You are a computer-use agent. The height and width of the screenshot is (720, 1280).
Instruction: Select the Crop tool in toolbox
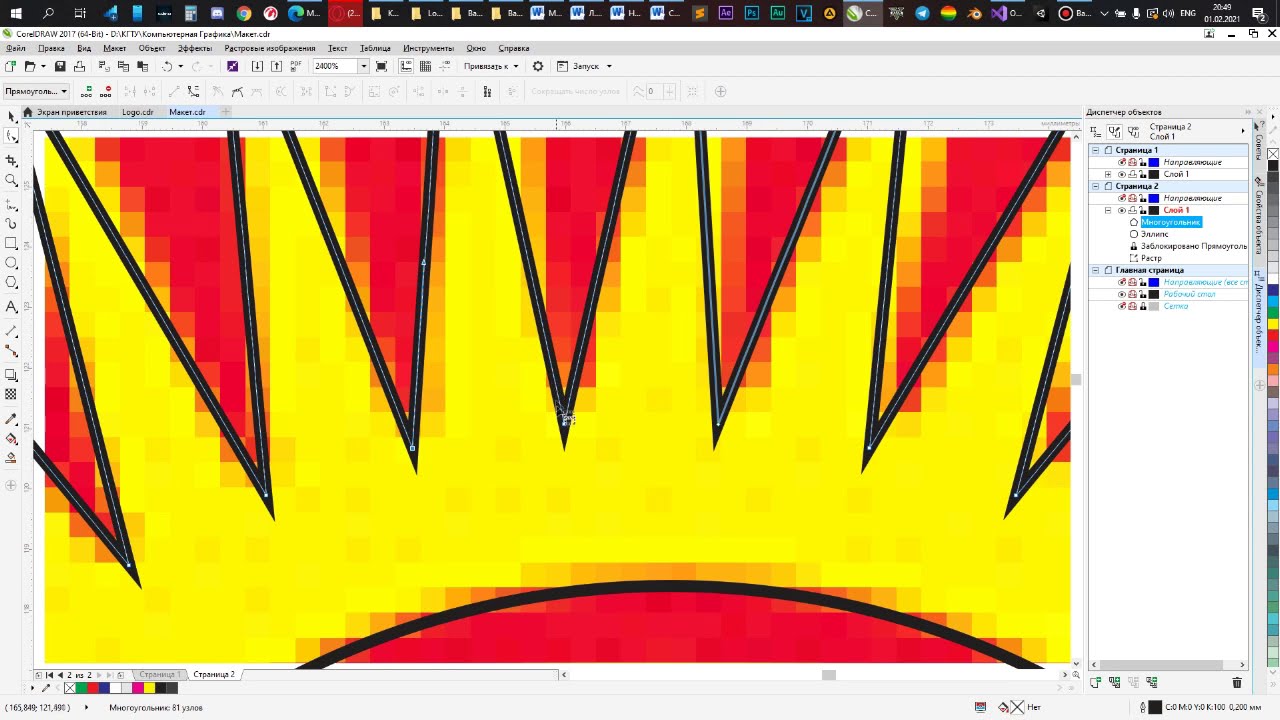click(x=11, y=160)
